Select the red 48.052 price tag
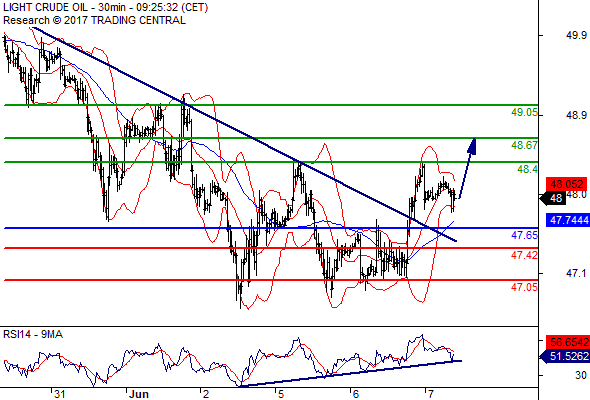590x400 pixels. click(566, 184)
